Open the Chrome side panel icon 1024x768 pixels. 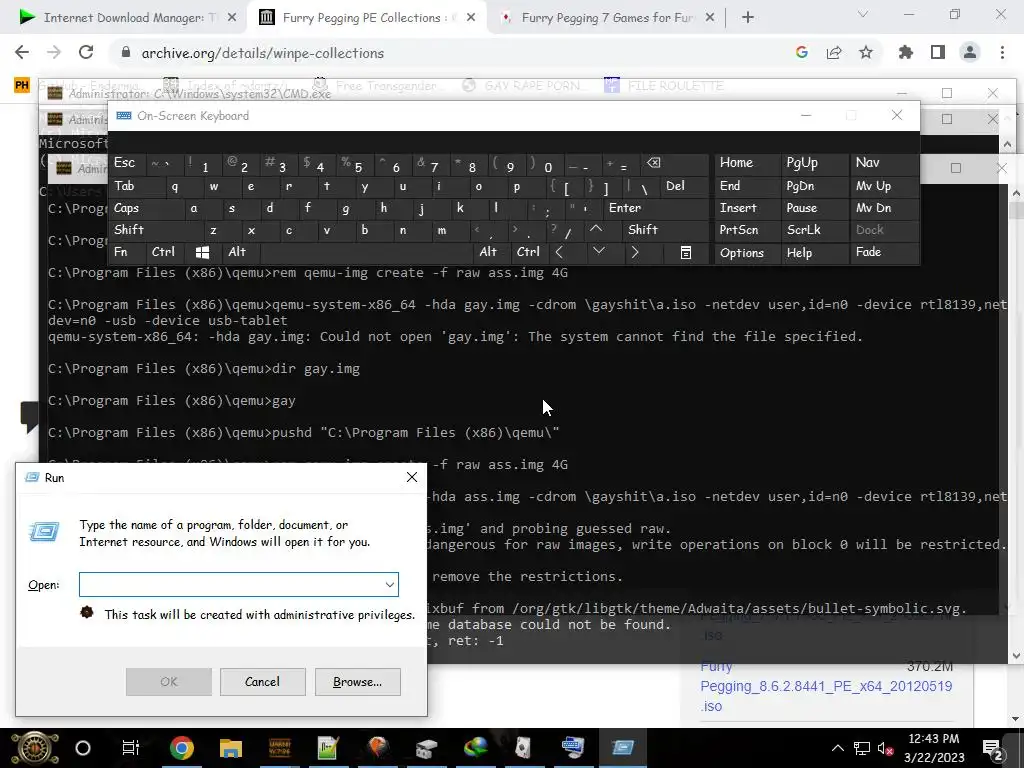(938, 53)
